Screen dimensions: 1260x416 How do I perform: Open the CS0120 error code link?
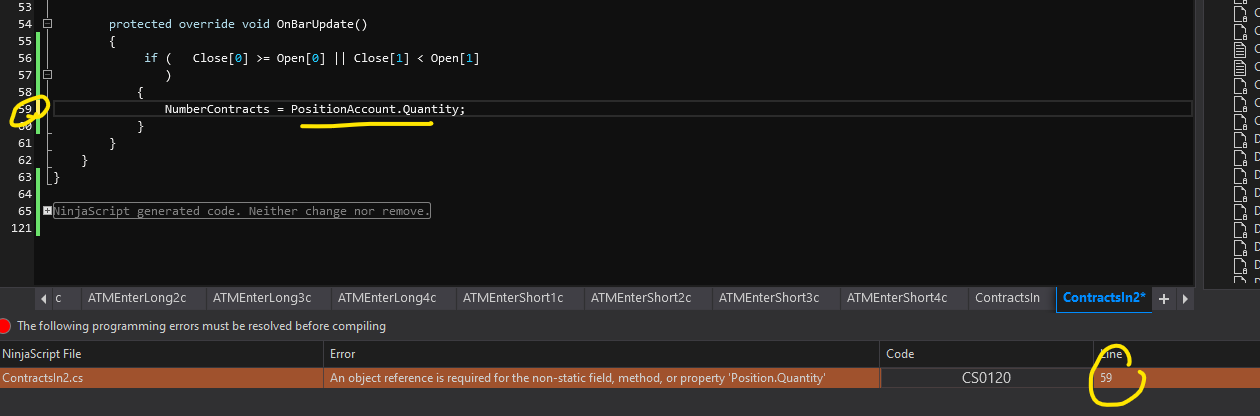986,378
